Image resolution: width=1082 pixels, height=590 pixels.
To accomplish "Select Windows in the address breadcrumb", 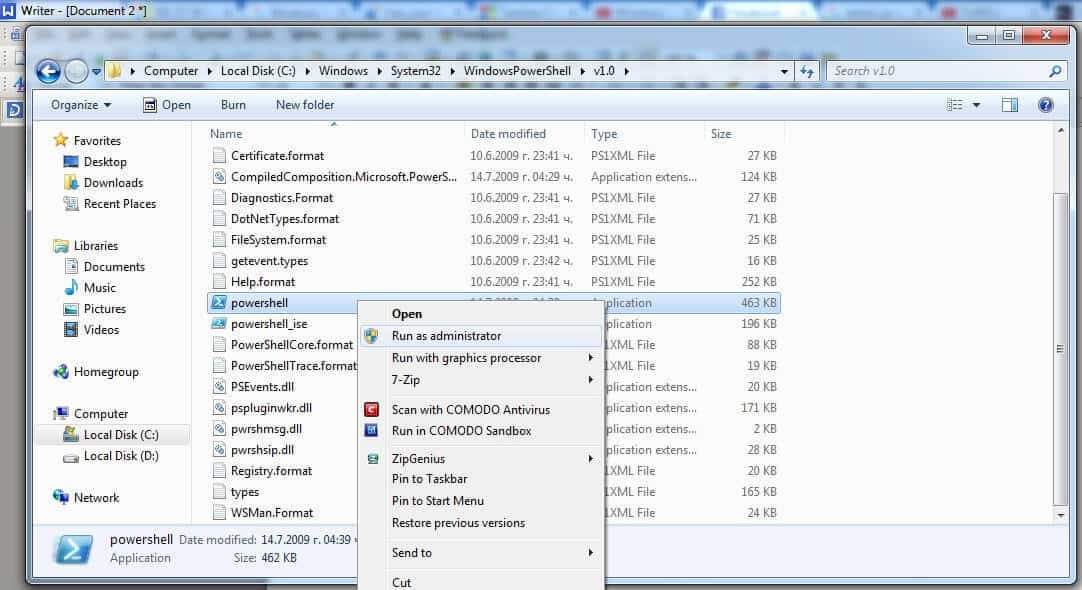I will tap(343, 71).
